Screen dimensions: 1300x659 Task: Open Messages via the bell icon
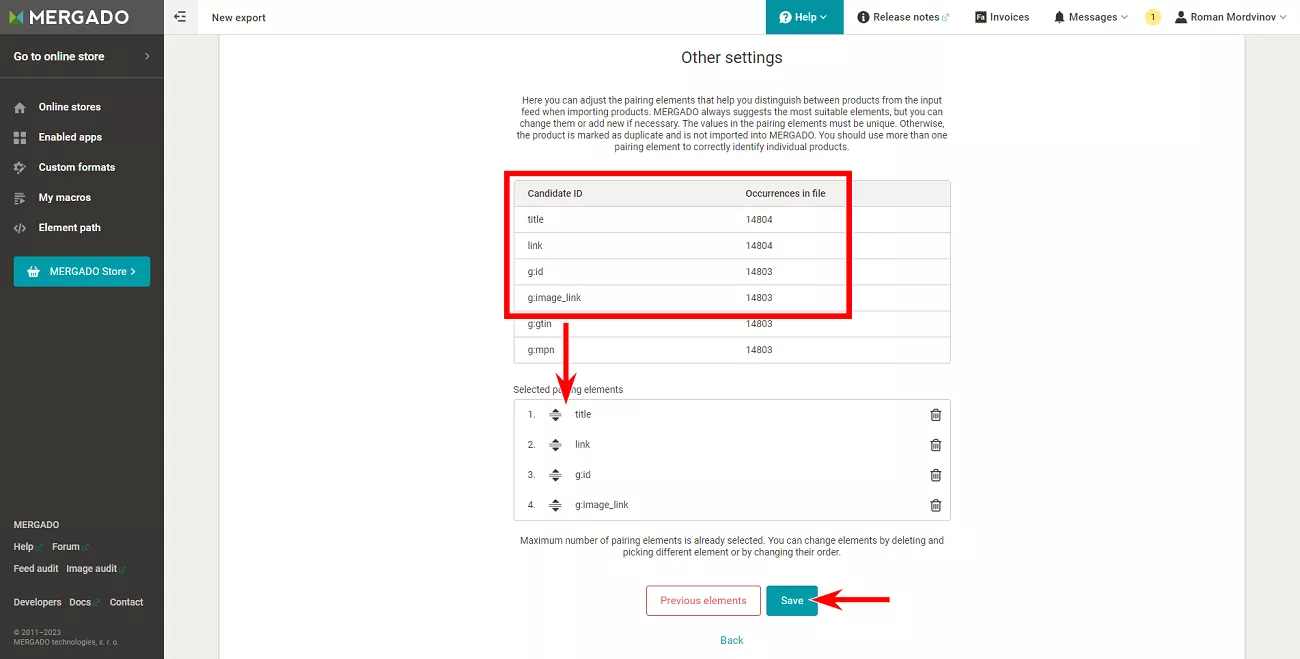pos(1059,17)
